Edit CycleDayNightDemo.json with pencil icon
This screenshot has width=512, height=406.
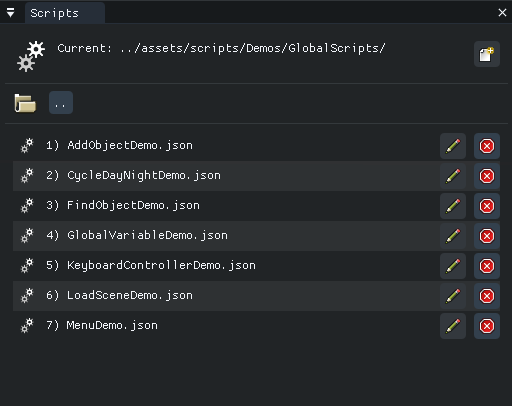pyautogui.click(x=453, y=176)
